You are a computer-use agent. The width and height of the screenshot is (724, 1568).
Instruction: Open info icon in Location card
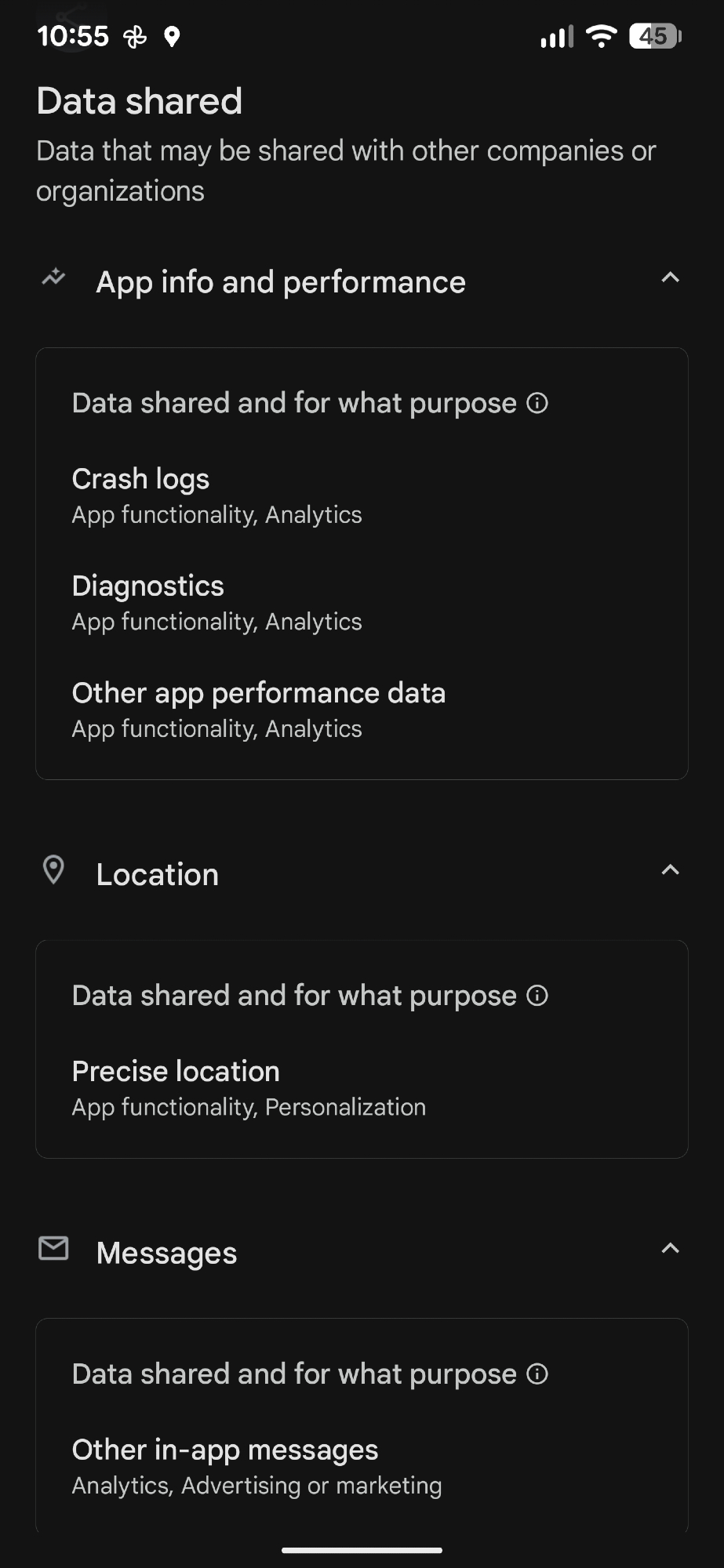[537, 996]
